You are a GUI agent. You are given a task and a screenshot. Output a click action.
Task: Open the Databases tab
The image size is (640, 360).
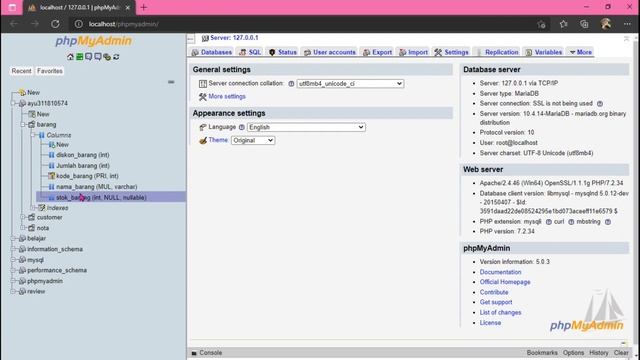point(212,52)
